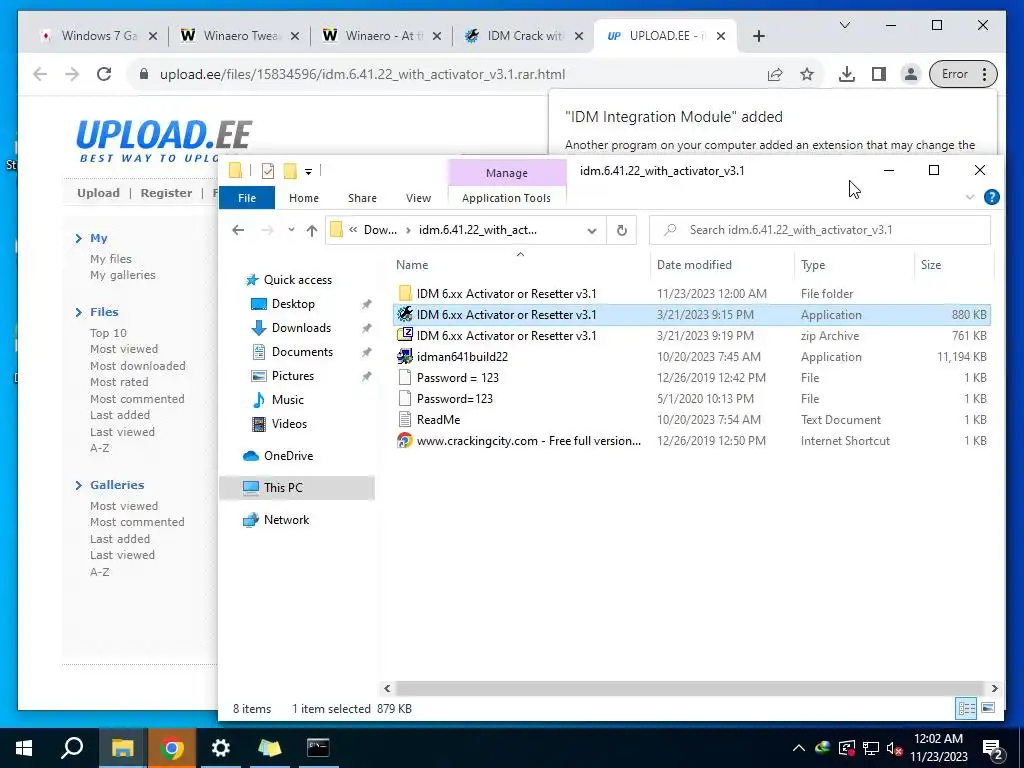Viewport: 1024px width, 768px height.
Task: Click the New folder quick access icon
Action: click(x=290, y=171)
